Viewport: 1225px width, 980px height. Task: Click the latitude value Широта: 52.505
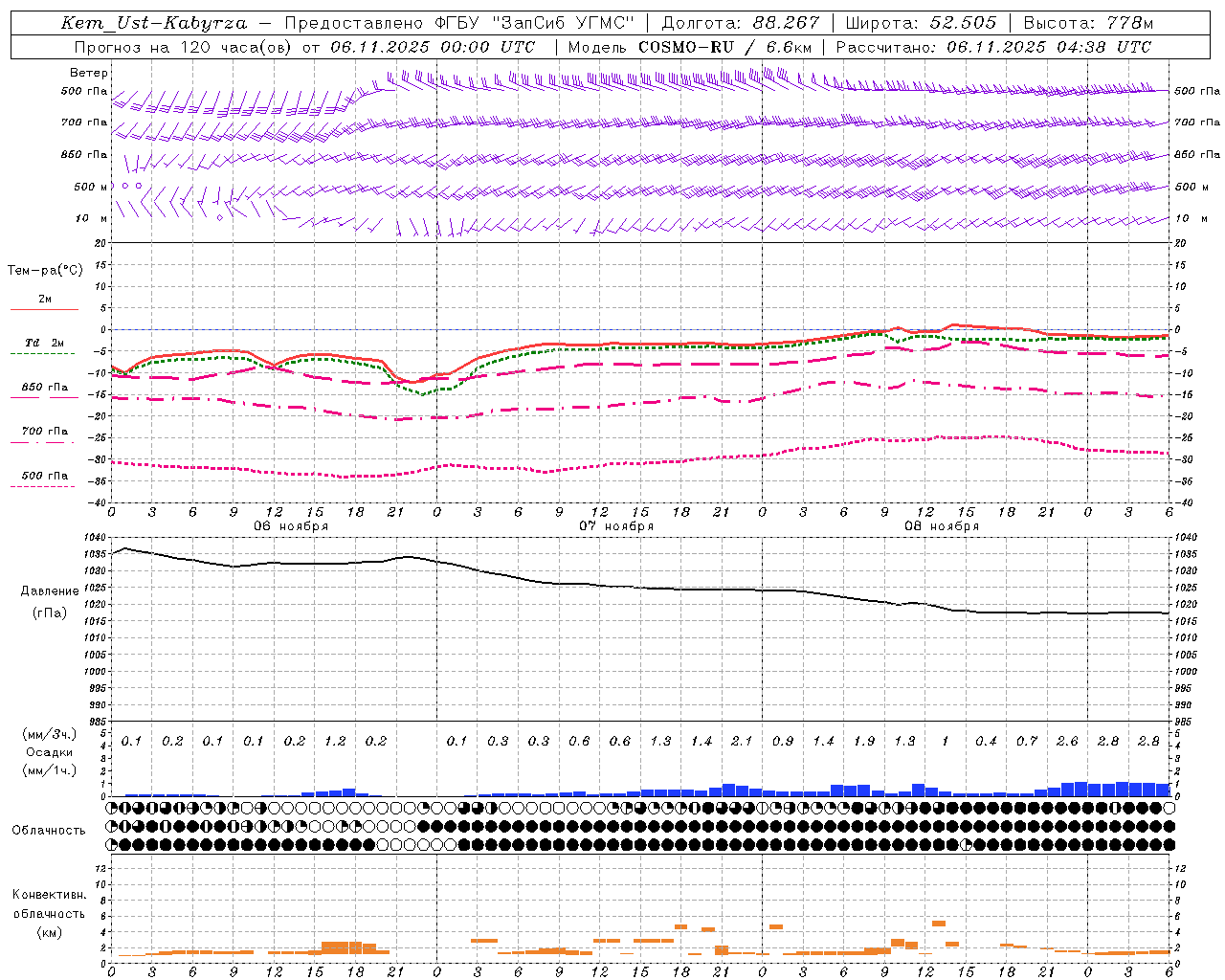pyautogui.click(x=921, y=23)
